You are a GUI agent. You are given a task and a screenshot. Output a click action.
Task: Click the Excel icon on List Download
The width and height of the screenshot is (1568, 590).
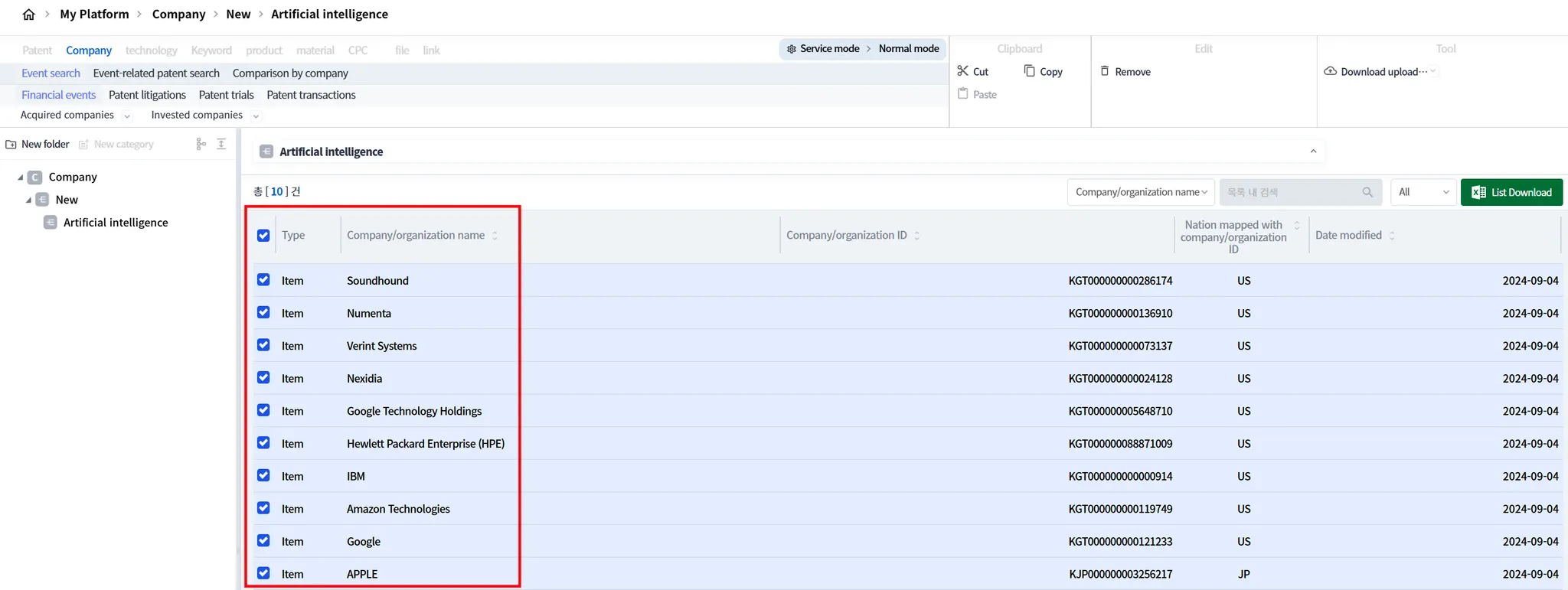[1478, 193]
